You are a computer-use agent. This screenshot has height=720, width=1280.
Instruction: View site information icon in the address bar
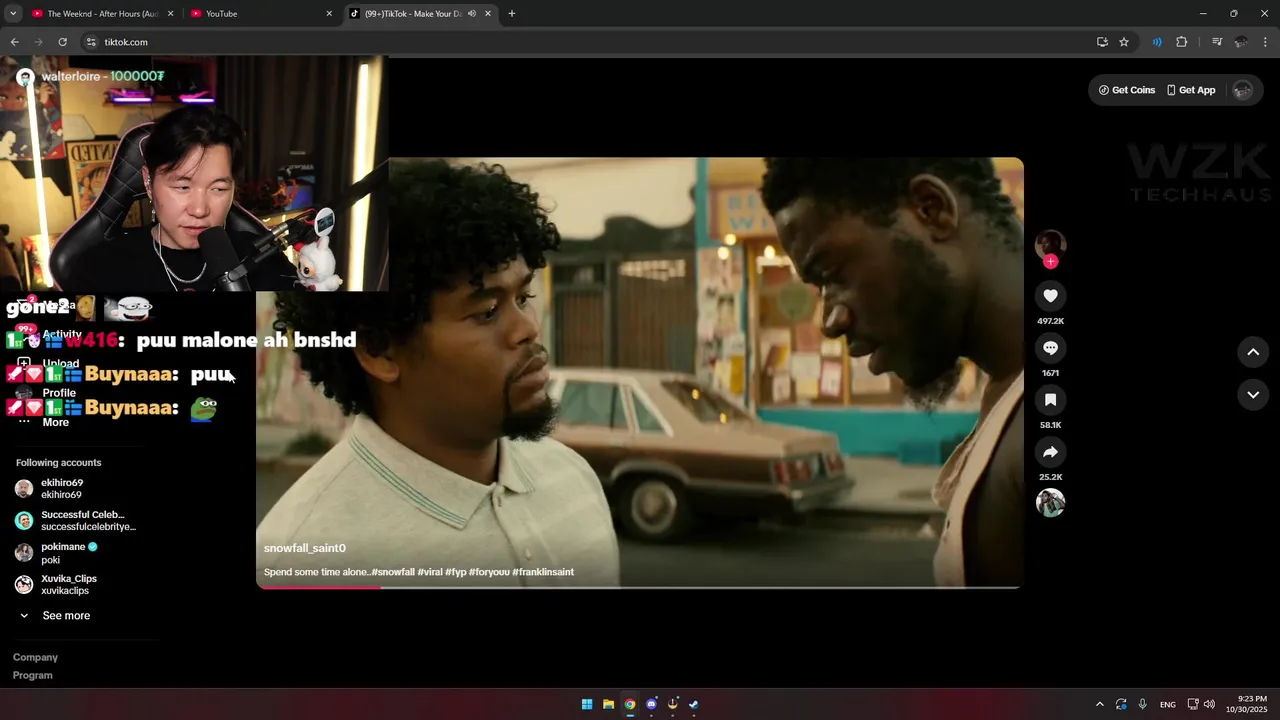pos(91,42)
